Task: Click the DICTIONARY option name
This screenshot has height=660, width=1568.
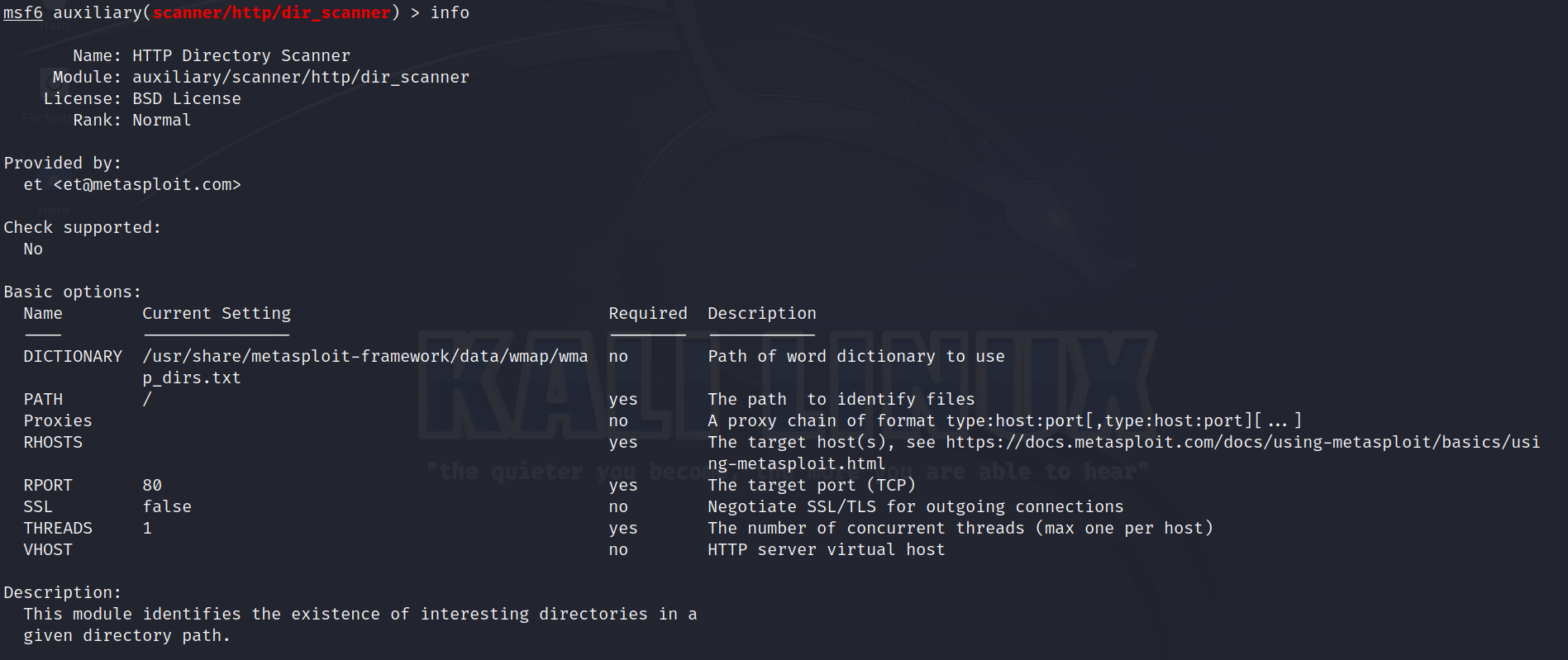Action: (73, 356)
